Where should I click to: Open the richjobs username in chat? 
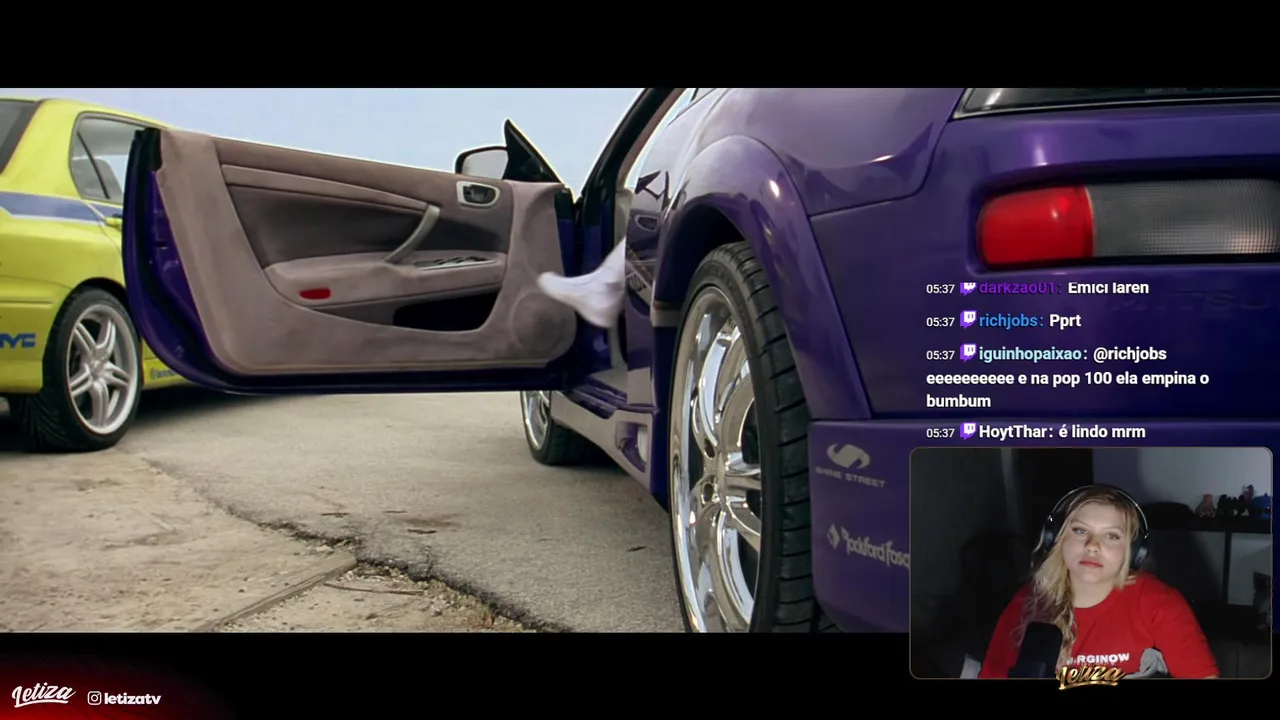pos(1011,321)
